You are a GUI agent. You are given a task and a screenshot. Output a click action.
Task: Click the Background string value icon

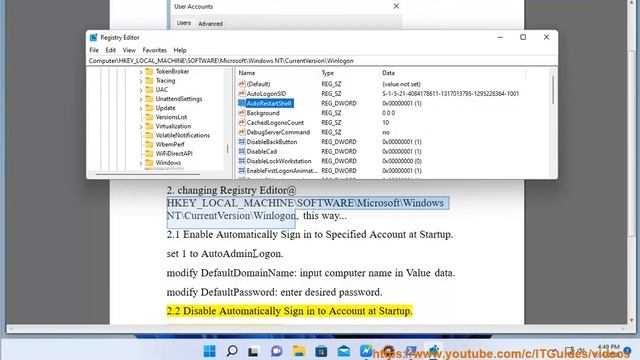tap(242, 113)
